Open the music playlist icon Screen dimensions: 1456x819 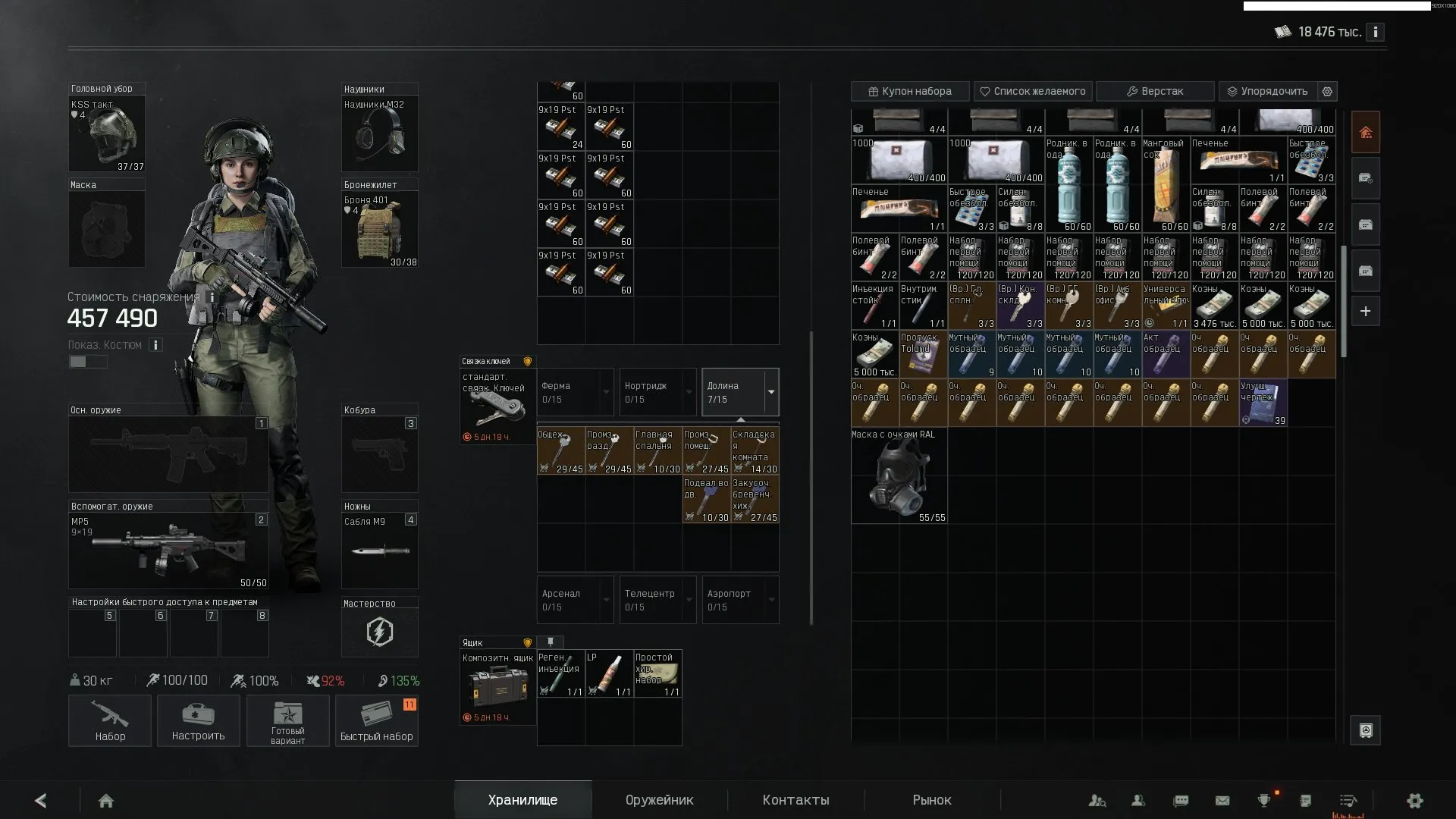pyautogui.click(x=1348, y=800)
